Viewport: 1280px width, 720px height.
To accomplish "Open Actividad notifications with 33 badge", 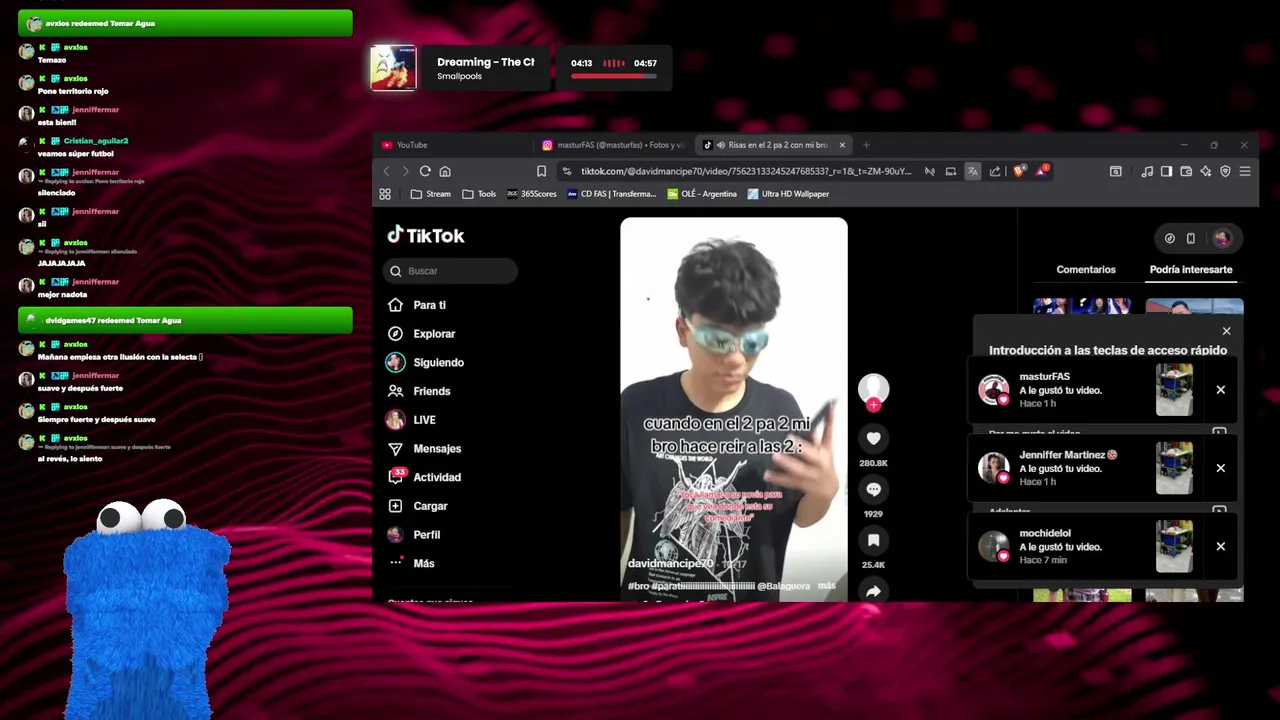I will pyautogui.click(x=437, y=477).
